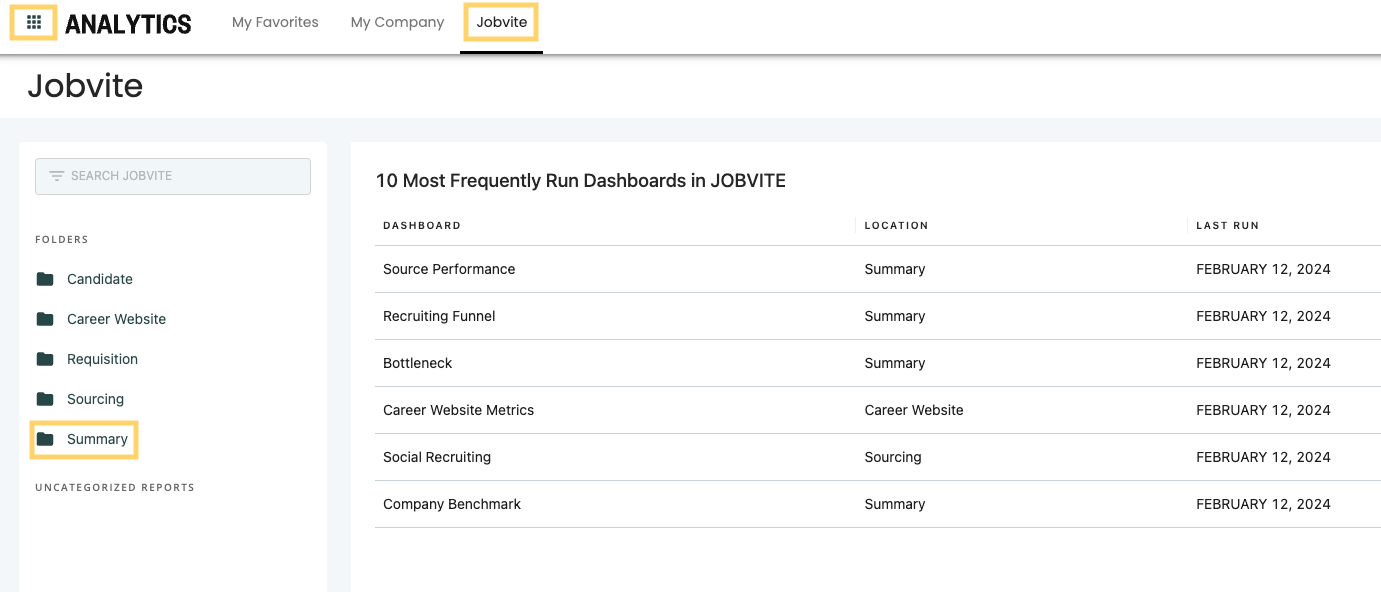Screen dimensions: 1381x592
Task: Click the Jobvite page title
Action: click(x=85, y=86)
